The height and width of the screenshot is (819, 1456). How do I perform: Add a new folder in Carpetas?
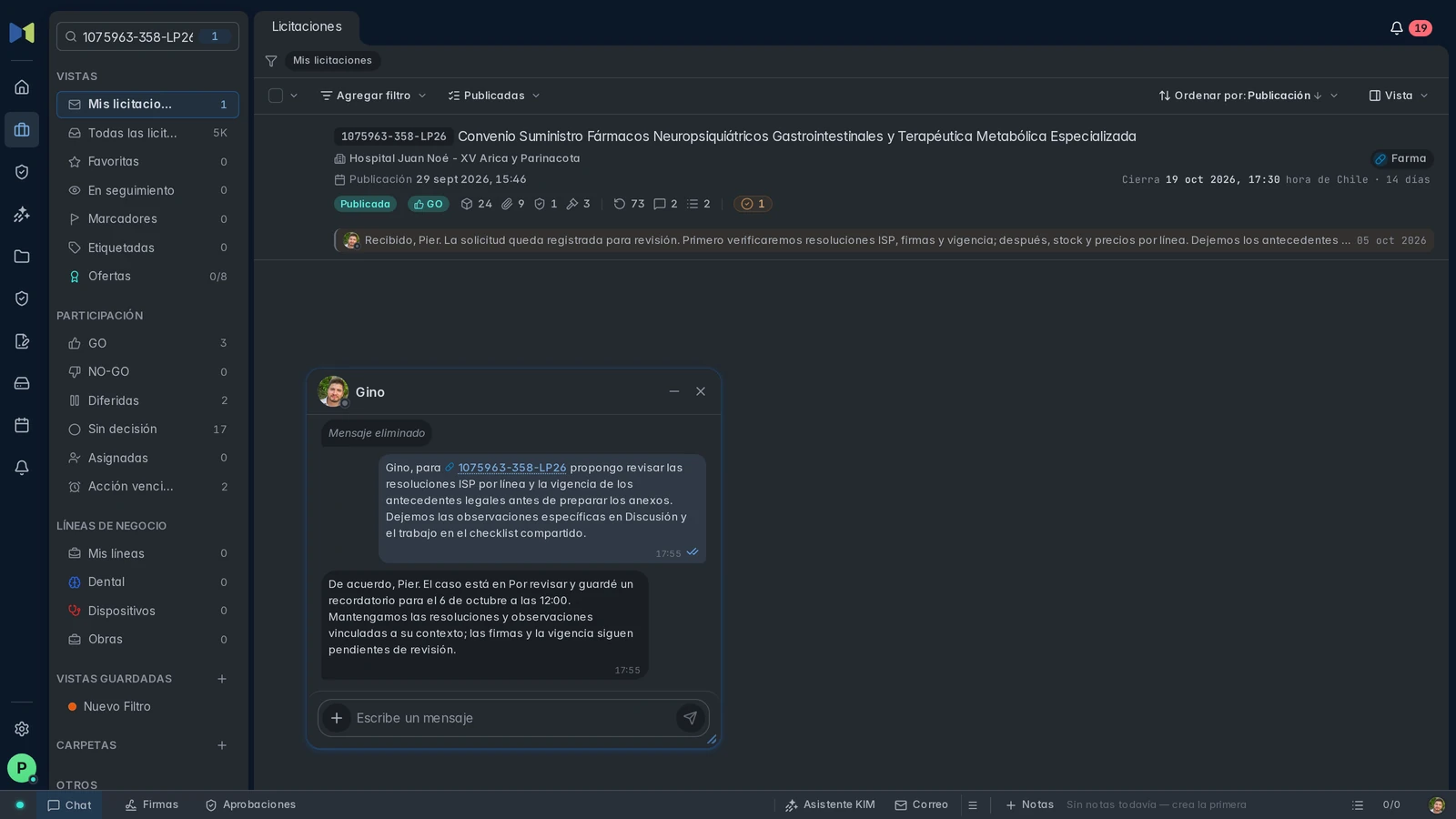click(222, 745)
